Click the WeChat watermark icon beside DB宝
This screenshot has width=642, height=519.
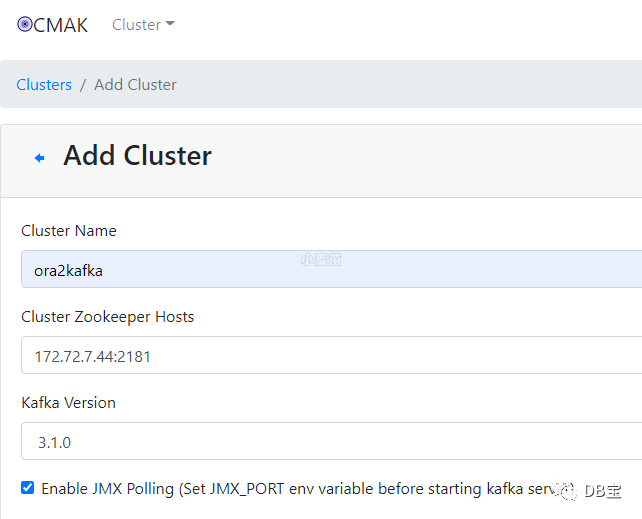tap(567, 489)
